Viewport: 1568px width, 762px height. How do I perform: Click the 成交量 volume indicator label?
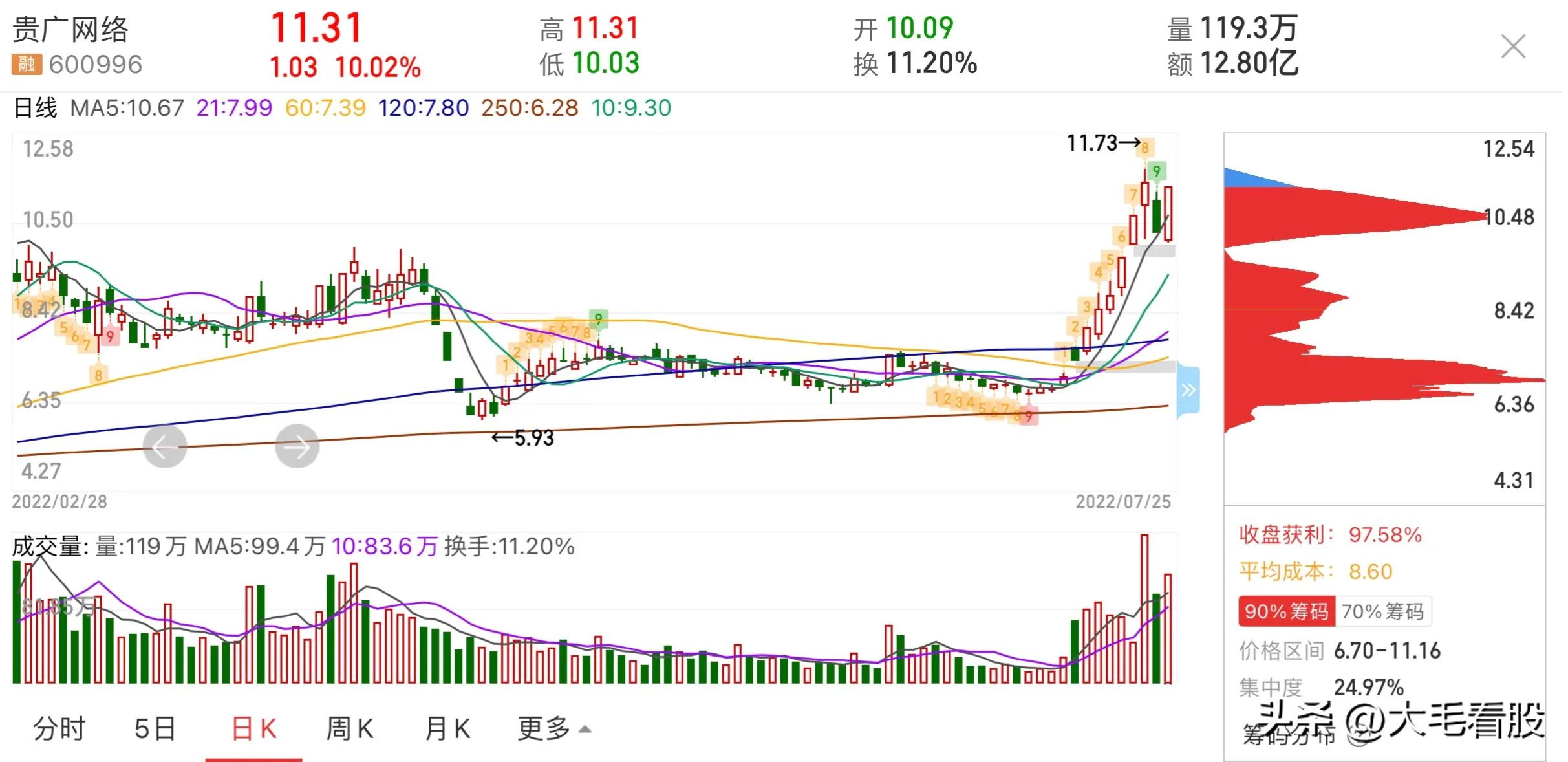(50, 547)
